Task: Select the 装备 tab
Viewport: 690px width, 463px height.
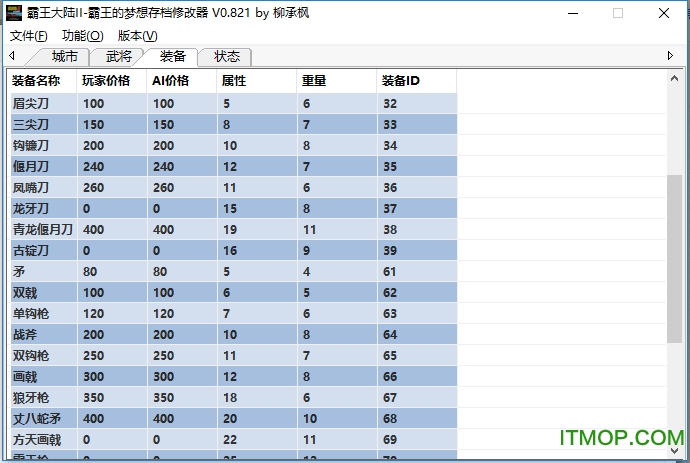Action: [172, 56]
